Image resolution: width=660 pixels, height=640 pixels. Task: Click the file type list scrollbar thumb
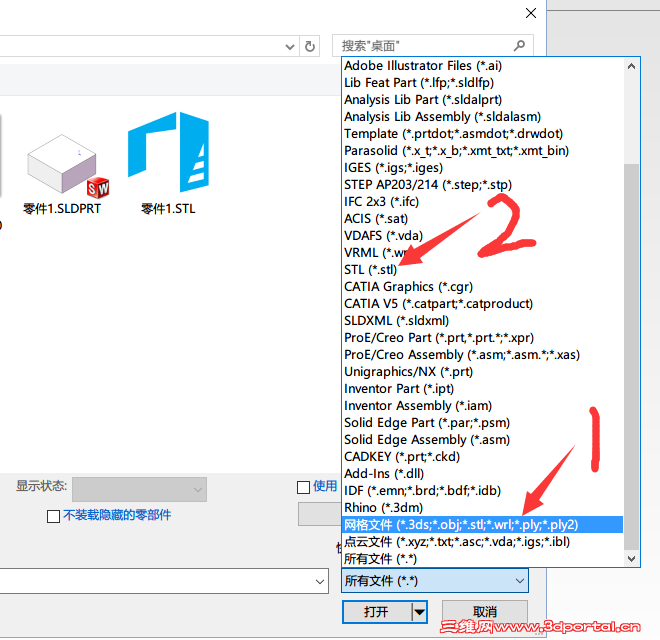[631, 357]
